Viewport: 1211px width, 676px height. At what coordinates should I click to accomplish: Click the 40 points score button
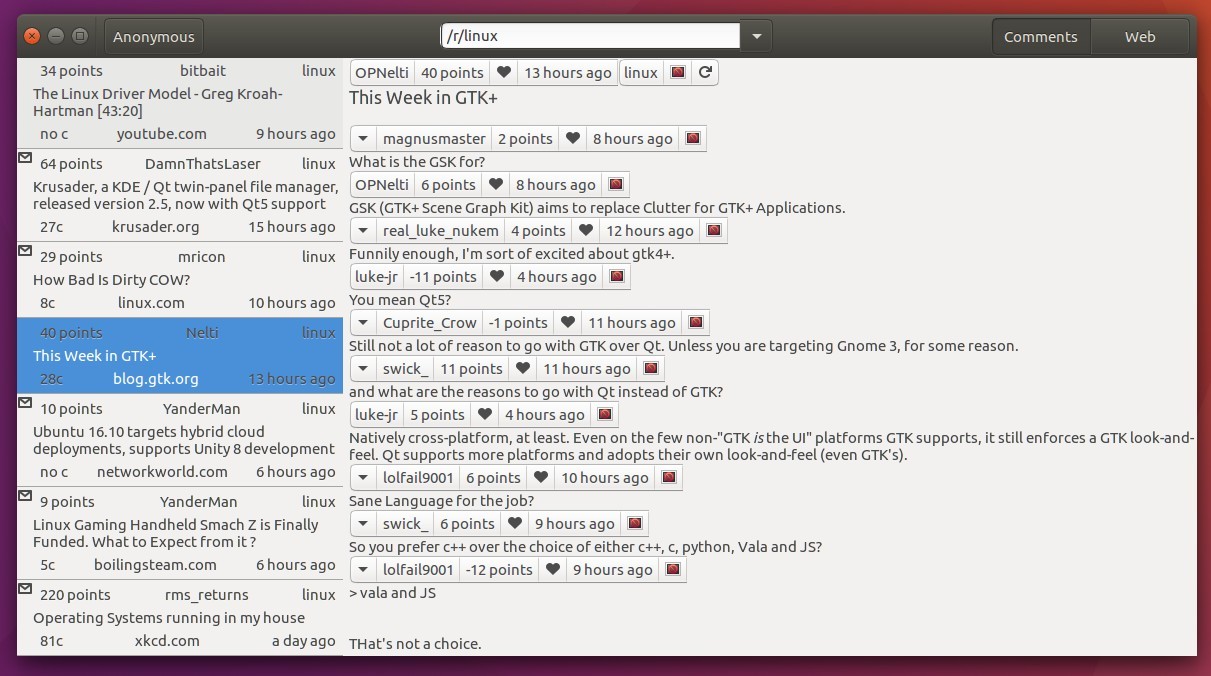452,73
